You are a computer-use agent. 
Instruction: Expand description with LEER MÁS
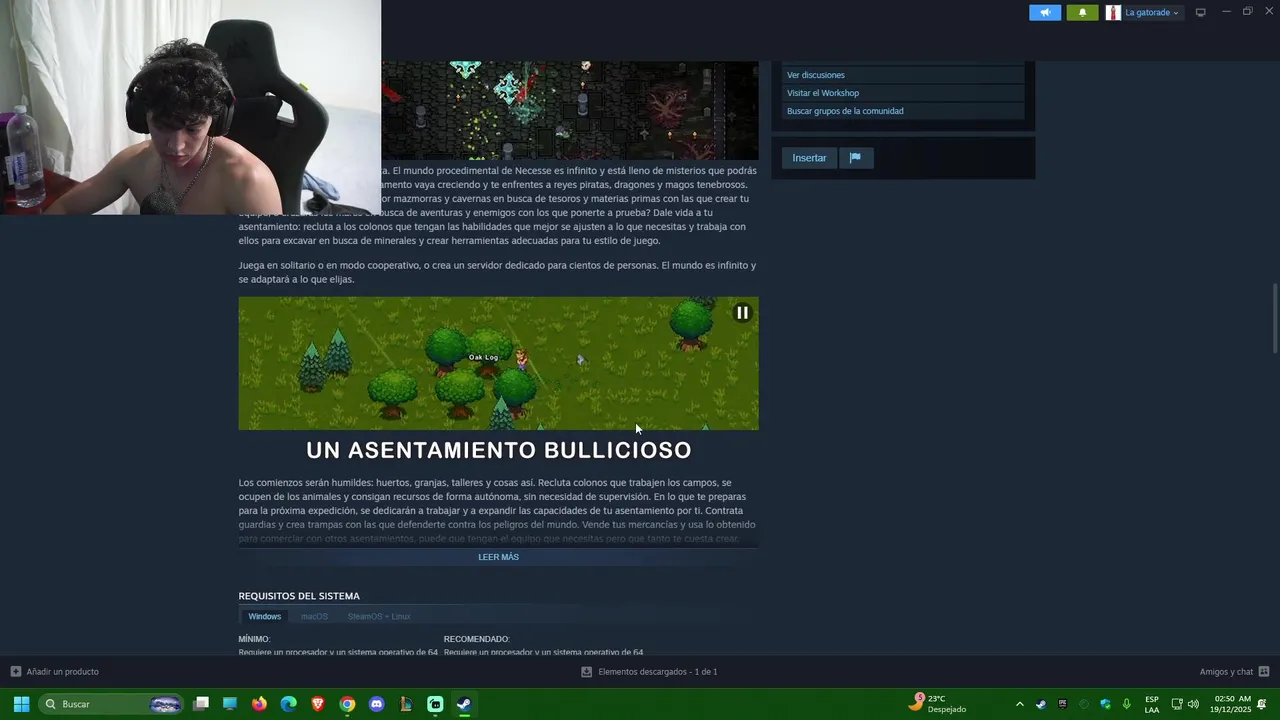(x=498, y=557)
